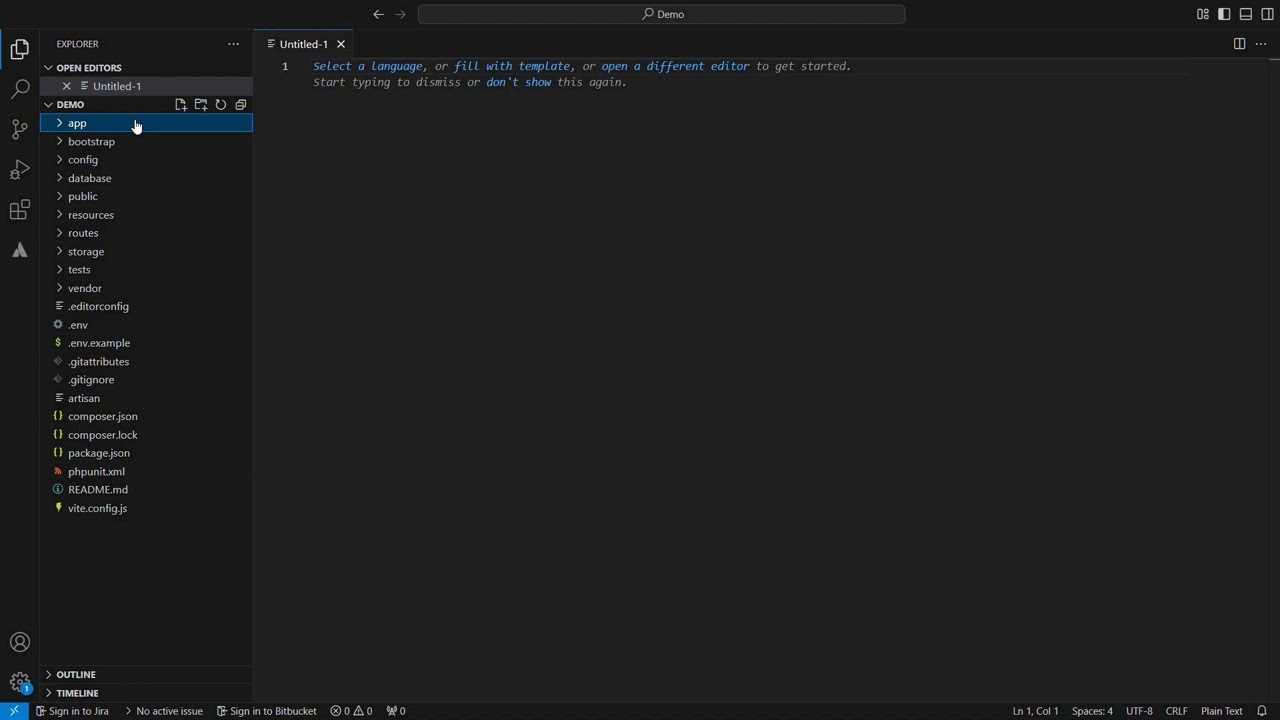1280x720 pixels.
Task: Expand the vendor folder
Action: 146,288
